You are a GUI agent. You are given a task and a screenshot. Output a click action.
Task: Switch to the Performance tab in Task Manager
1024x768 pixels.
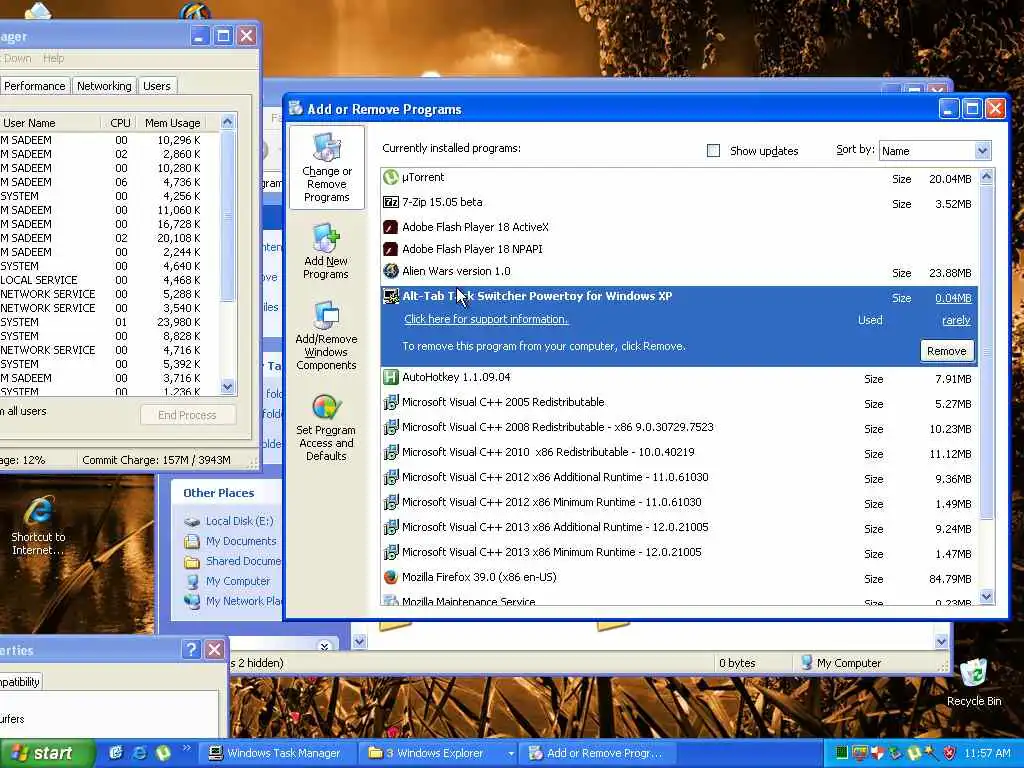point(35,86)
